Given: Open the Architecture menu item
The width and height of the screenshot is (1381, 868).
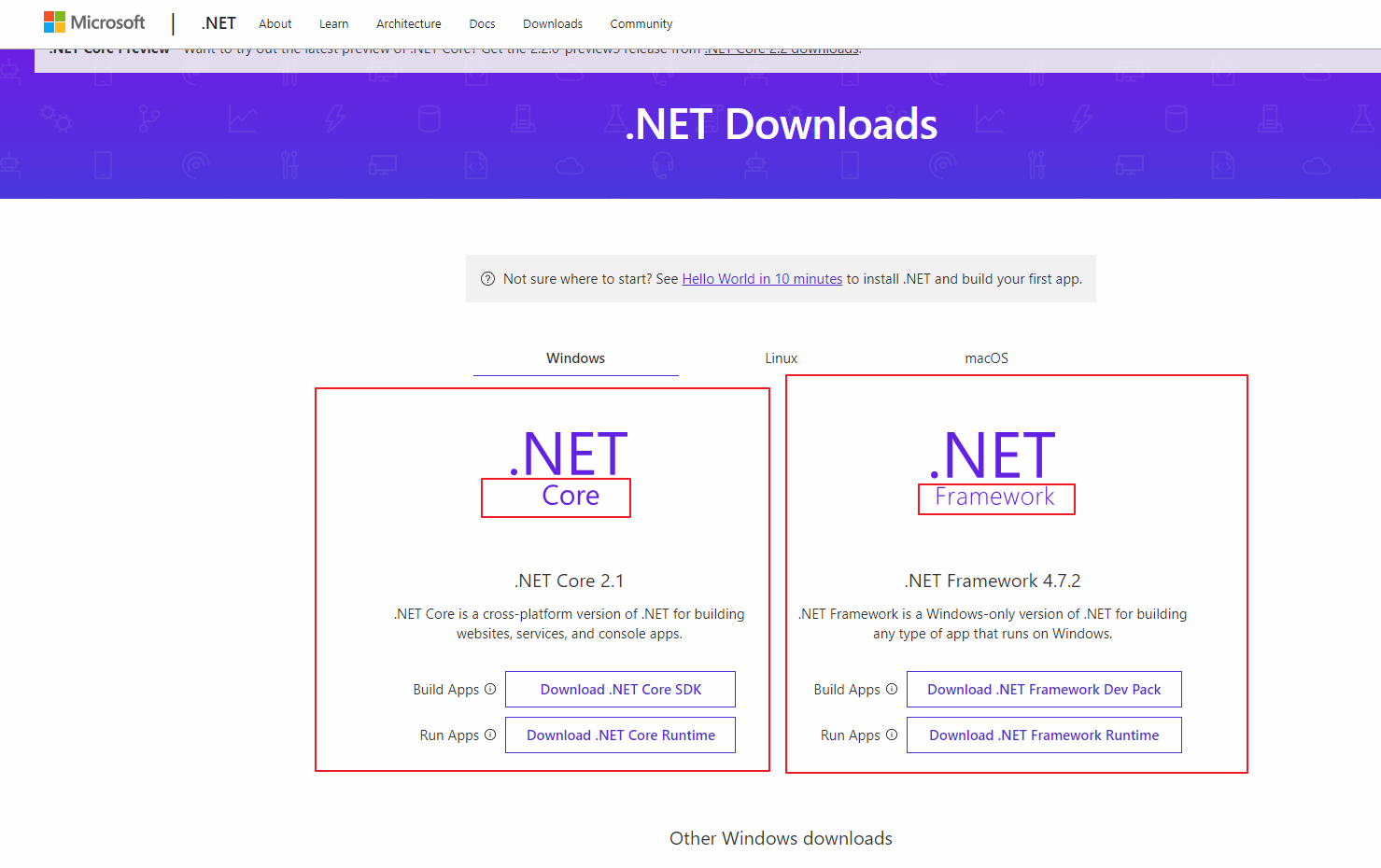Looking at the screenshot, I should pyautogui.click(x=408, y=23).
